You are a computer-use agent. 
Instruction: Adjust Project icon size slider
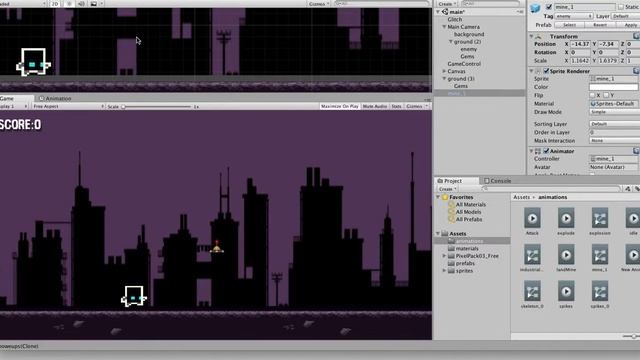631,336
